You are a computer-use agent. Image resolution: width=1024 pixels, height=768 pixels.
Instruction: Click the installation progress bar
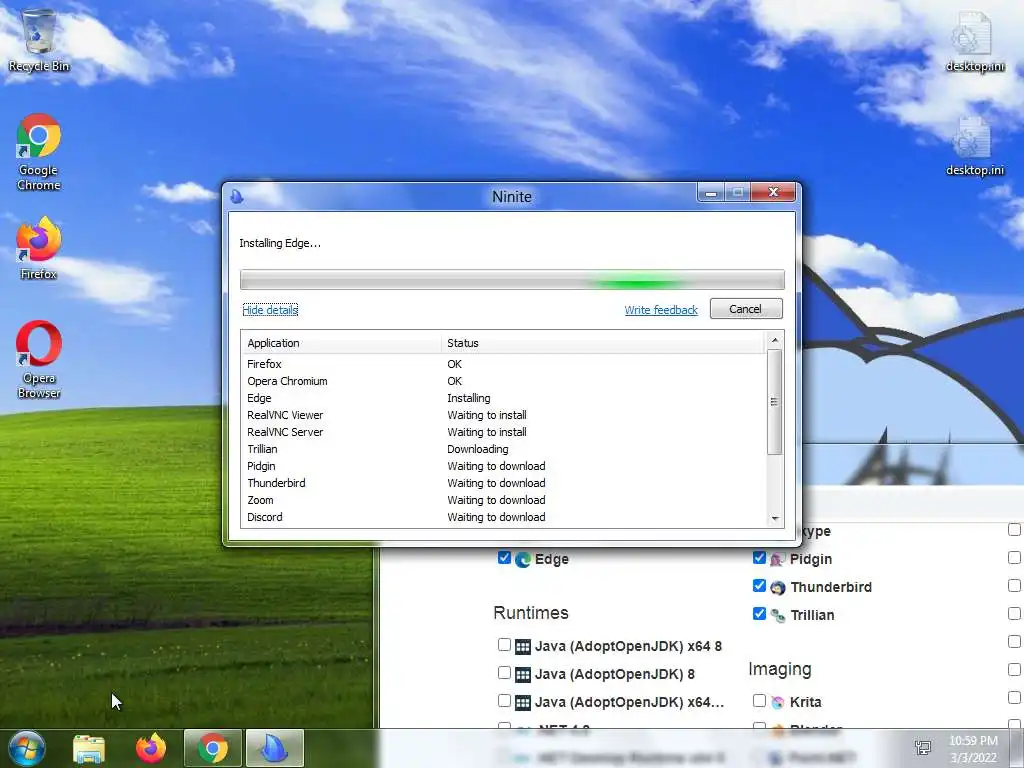click(512, 280)
